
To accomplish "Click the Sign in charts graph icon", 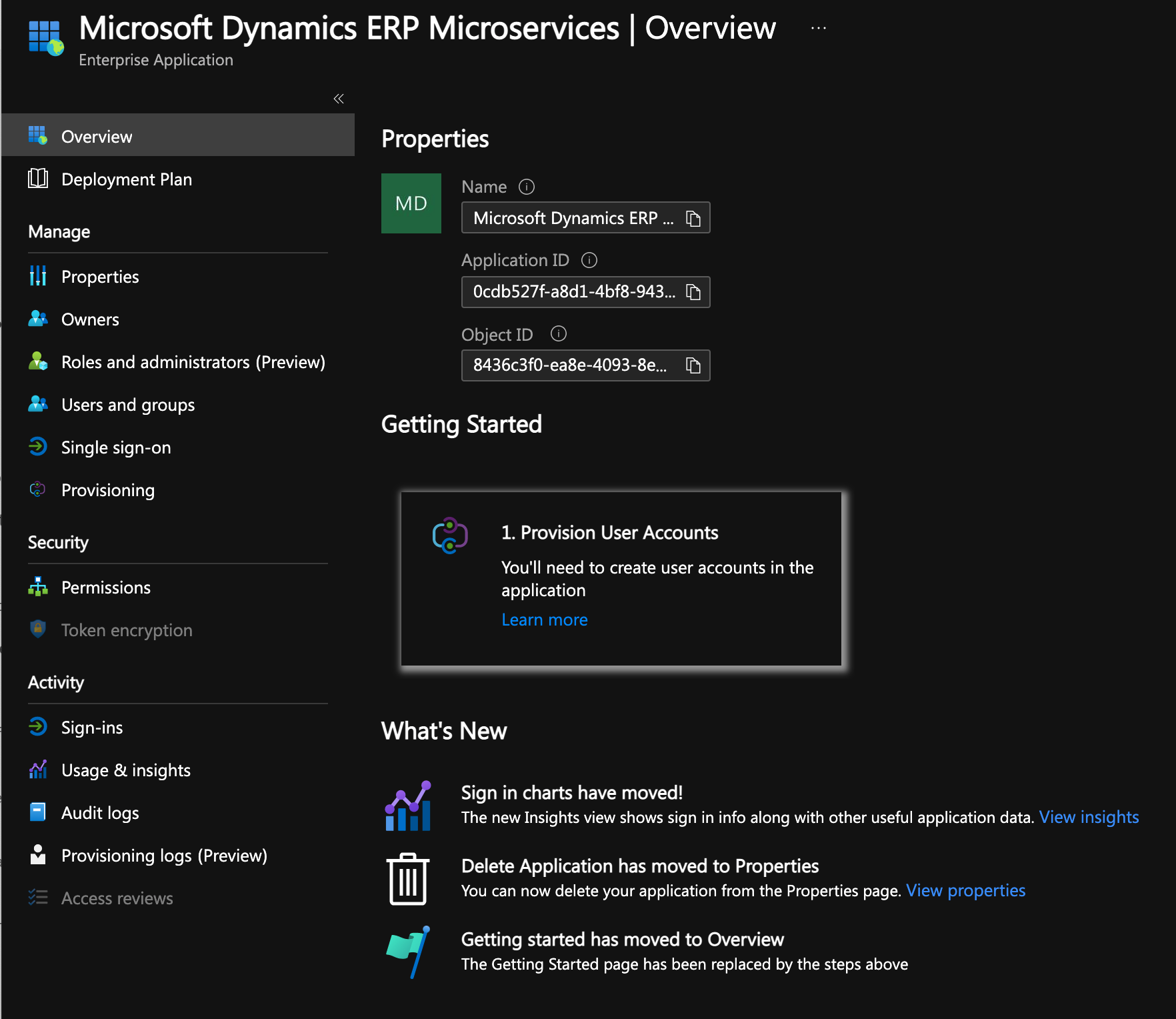I will coord(408,806).
